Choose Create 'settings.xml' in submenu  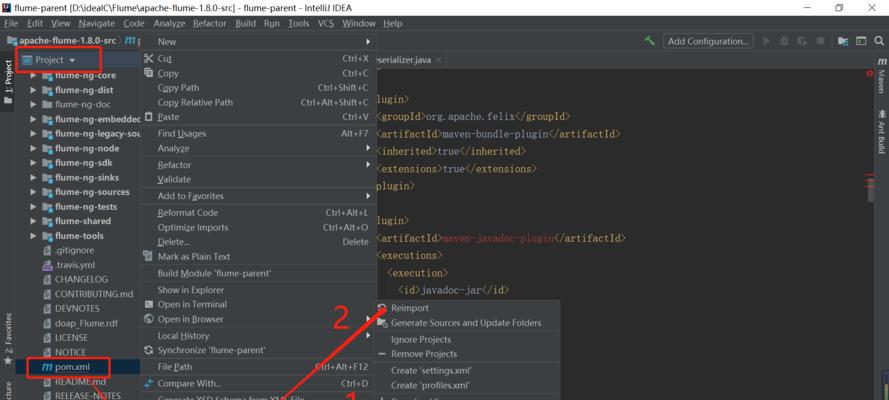(467, 371)
